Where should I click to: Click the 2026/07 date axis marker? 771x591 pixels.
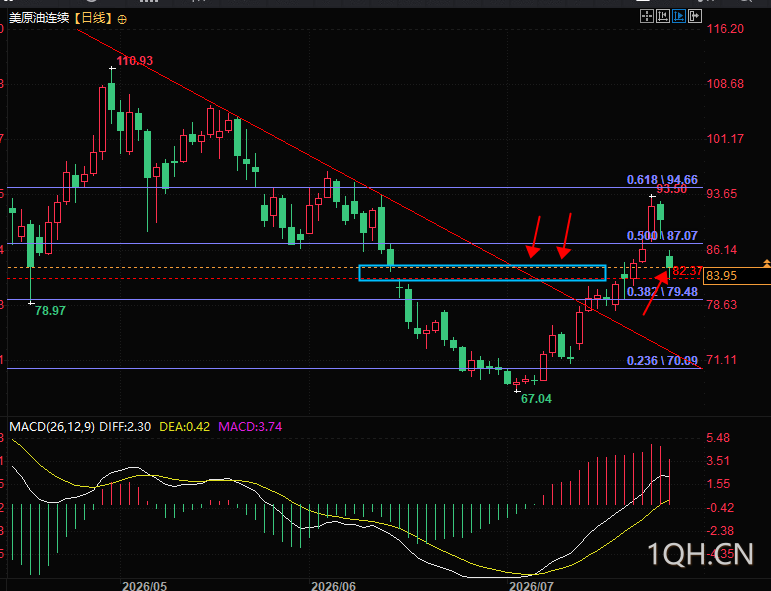531,586
